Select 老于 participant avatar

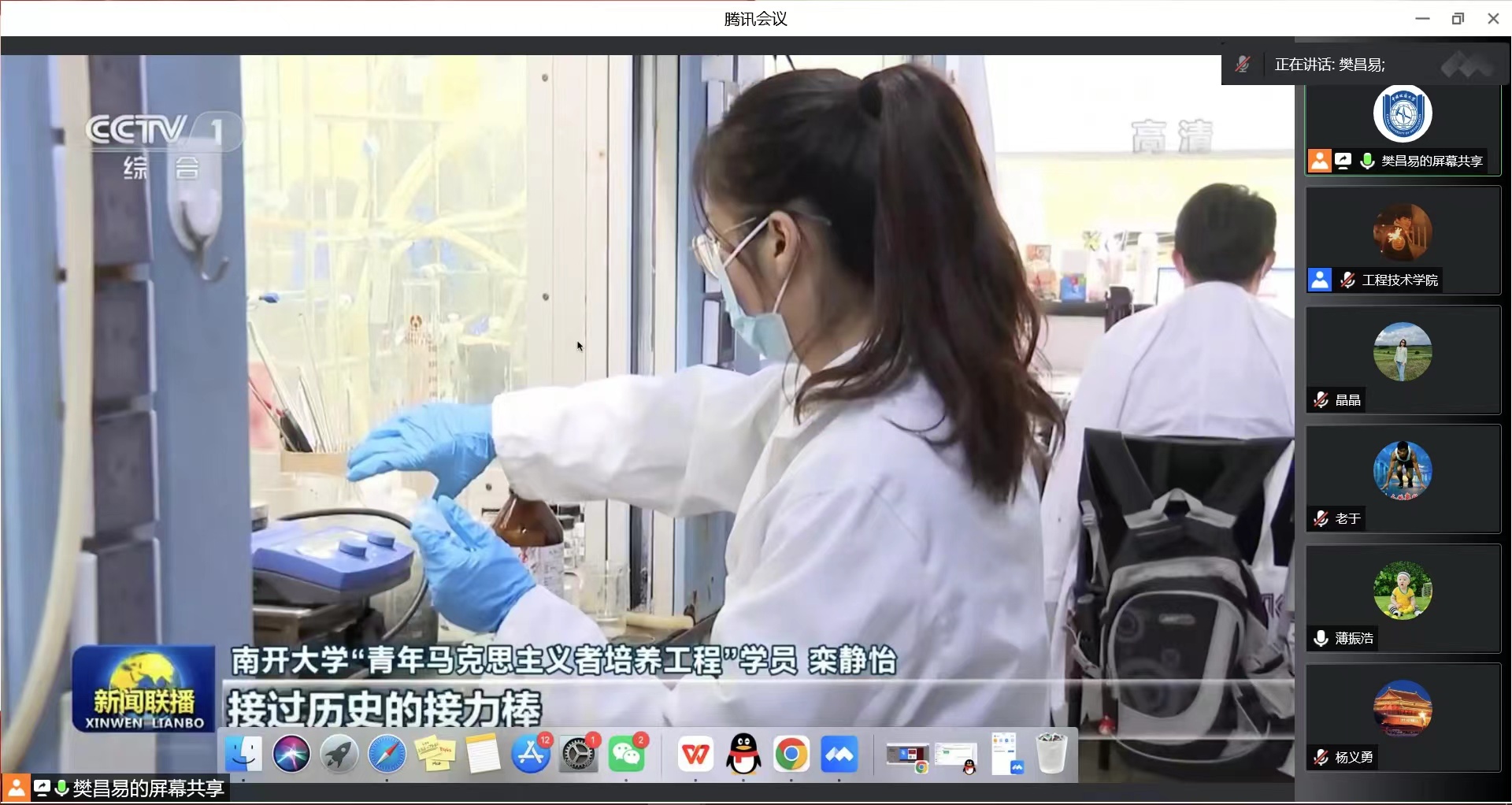click(1403, 471)
